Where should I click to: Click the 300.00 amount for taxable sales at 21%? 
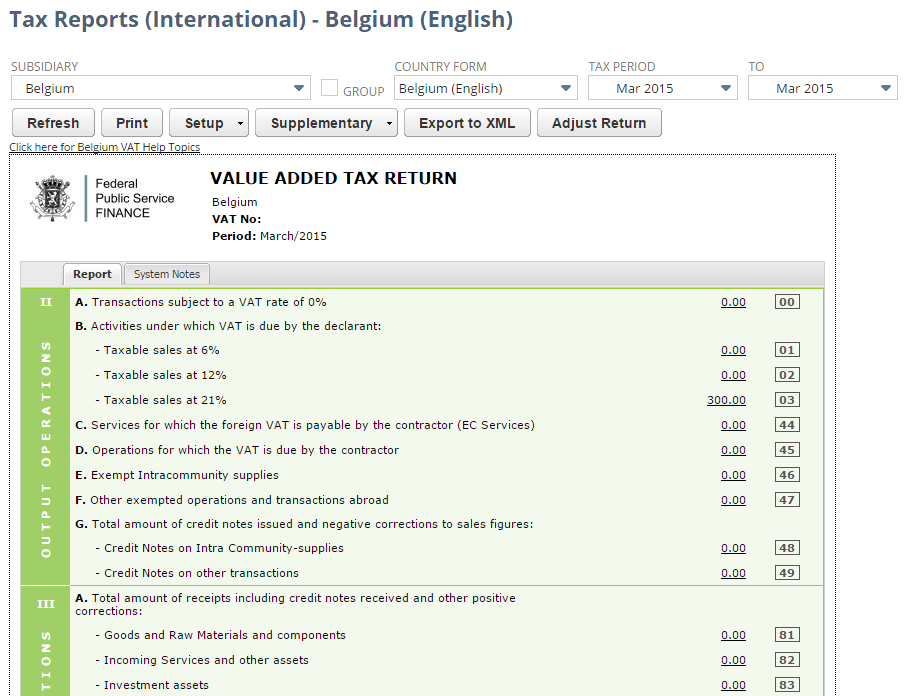[x=727, y=399]
